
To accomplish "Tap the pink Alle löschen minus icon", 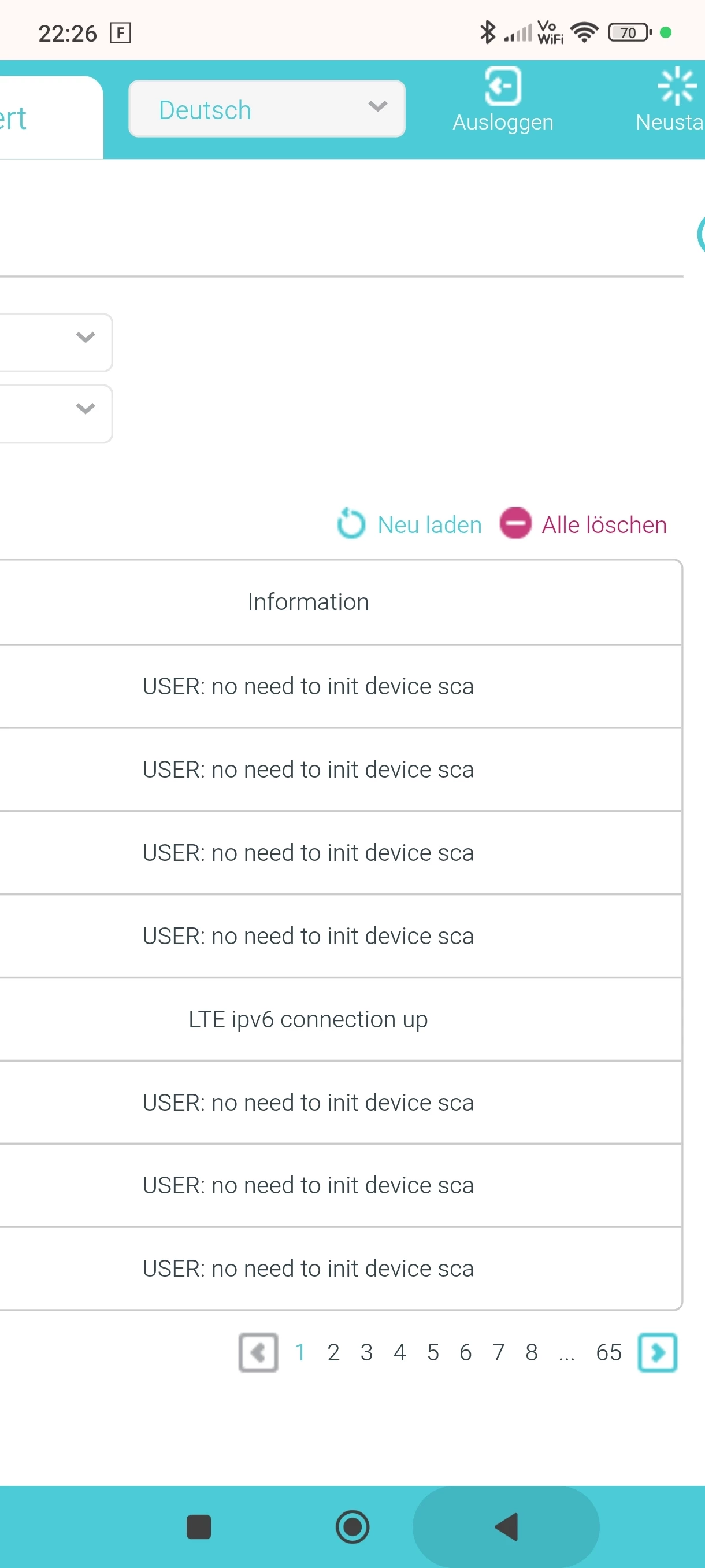I will [x=515, y=523].
